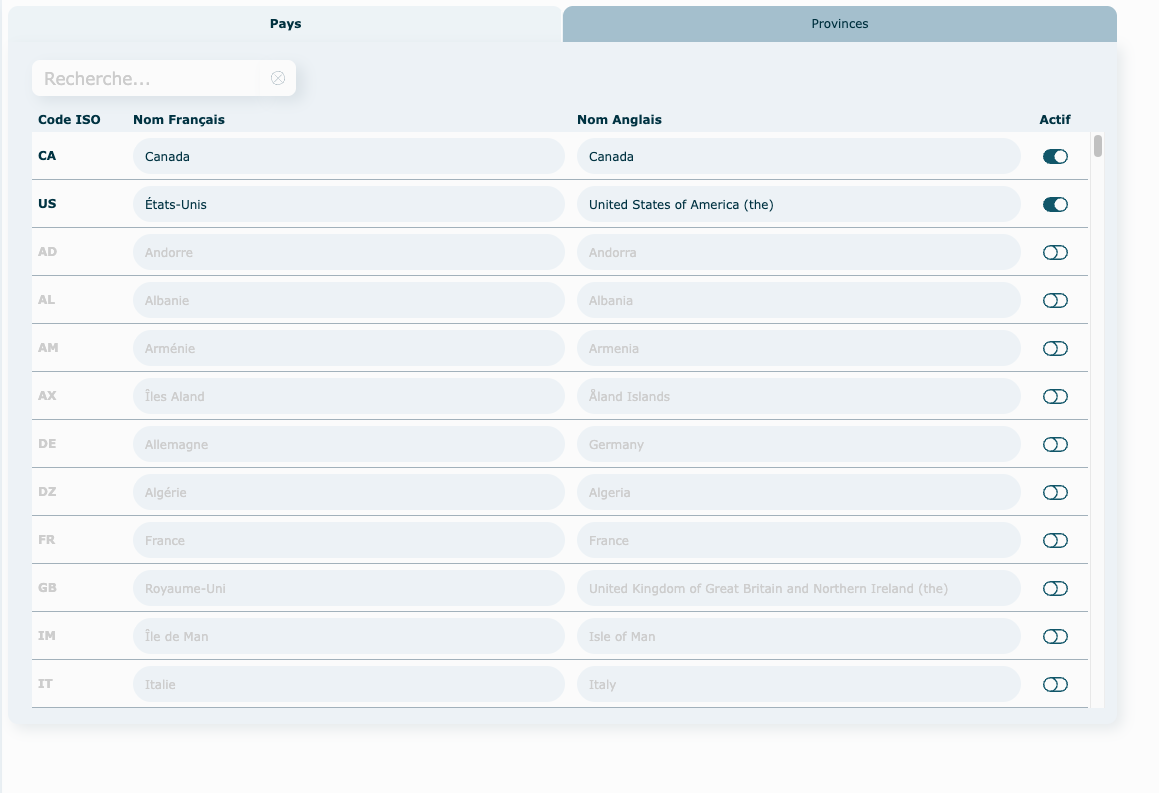Screen dimensions: 1159x793
Task: Activate the Albanie country toggle
Action: pyautogui.click(x=1055, y=301)
